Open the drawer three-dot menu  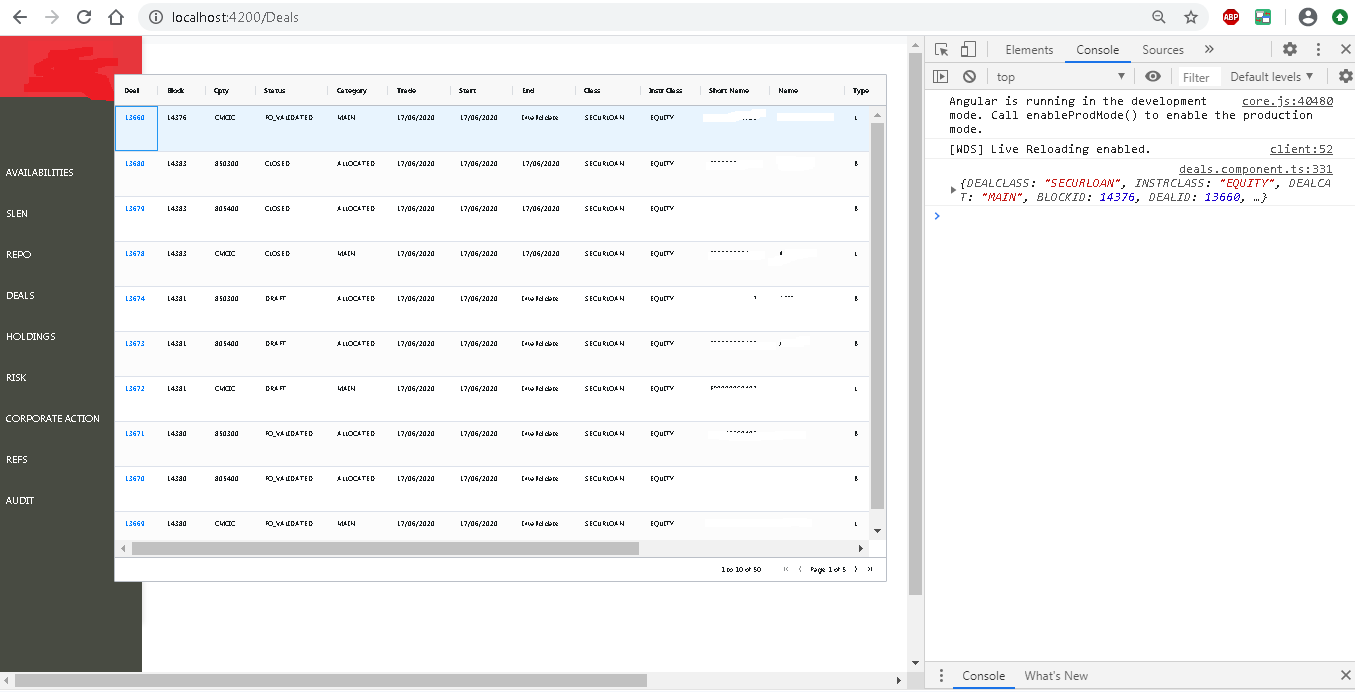click(x=941, y=676)
